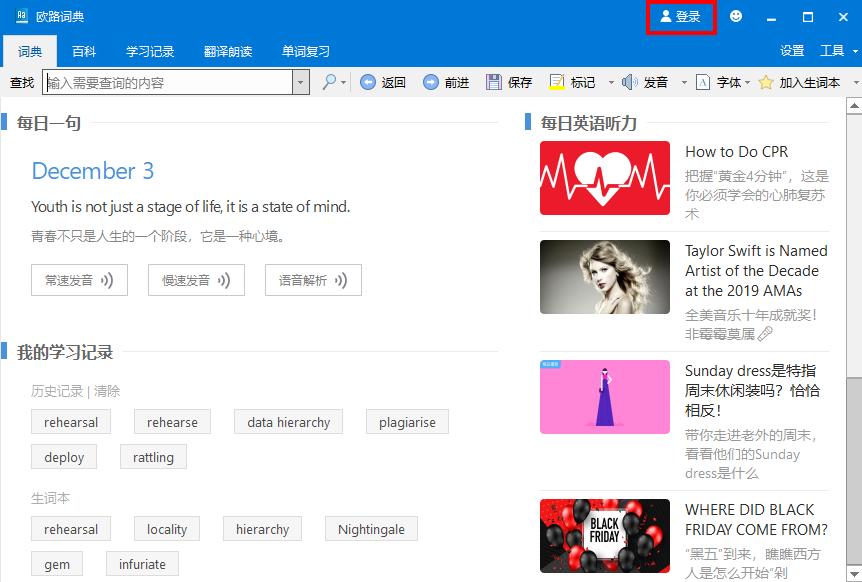Screen dimensions: 862x582
Task: Switch to the 百科 encyclopedia tab
Action: point(84,51)
